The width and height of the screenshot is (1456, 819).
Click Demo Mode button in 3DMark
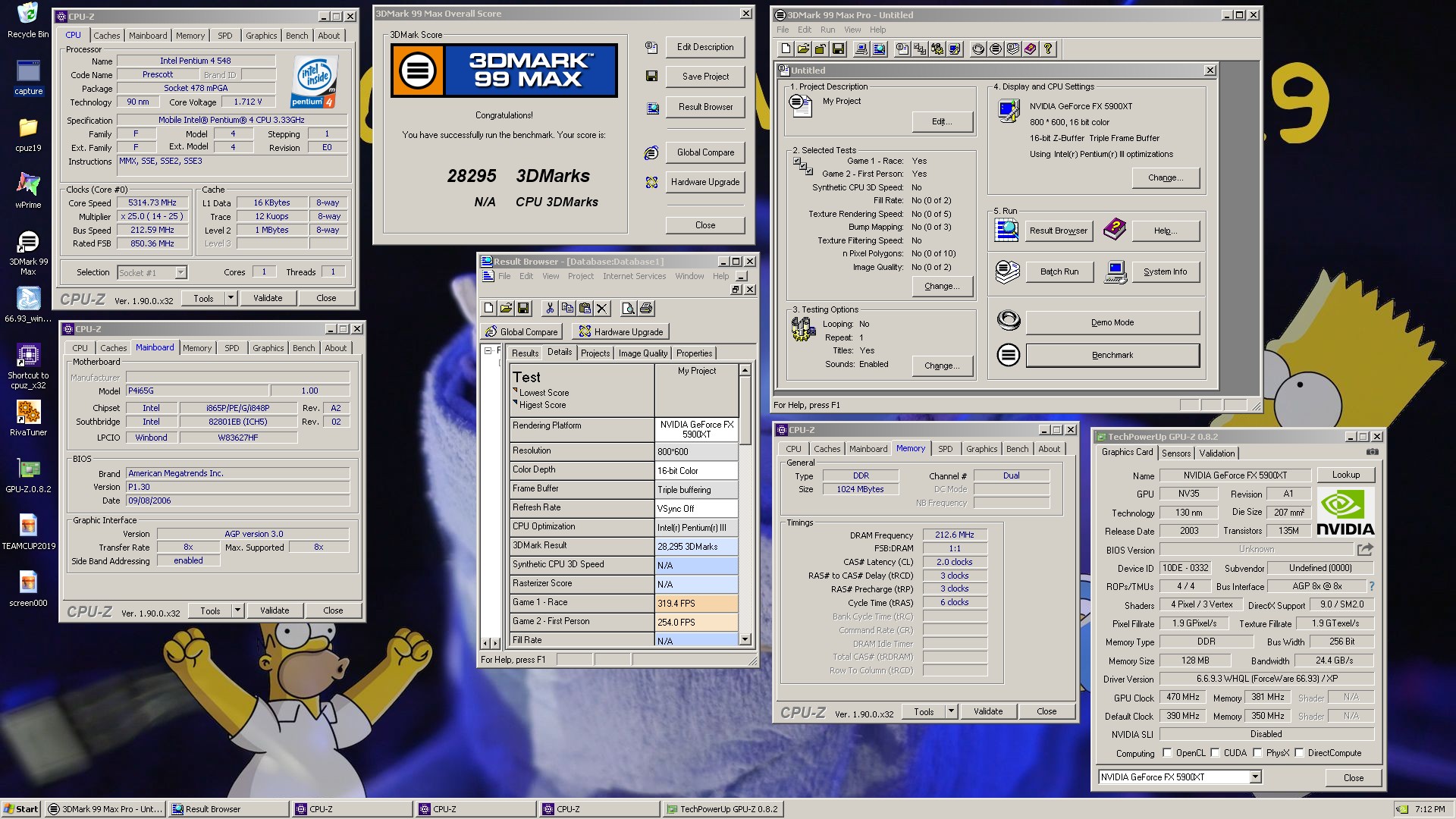click(x=1112, y=322)
